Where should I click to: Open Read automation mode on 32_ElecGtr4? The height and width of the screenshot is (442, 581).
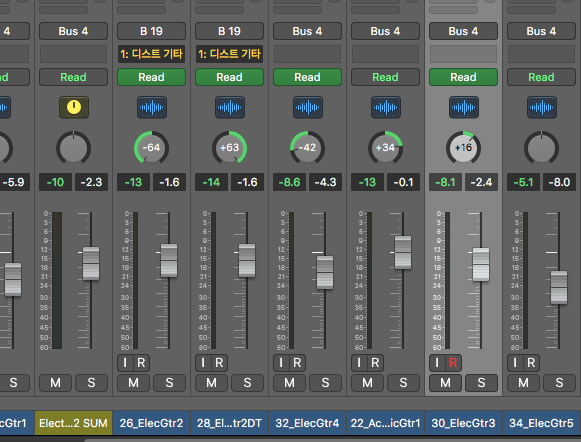click(308, 77)
